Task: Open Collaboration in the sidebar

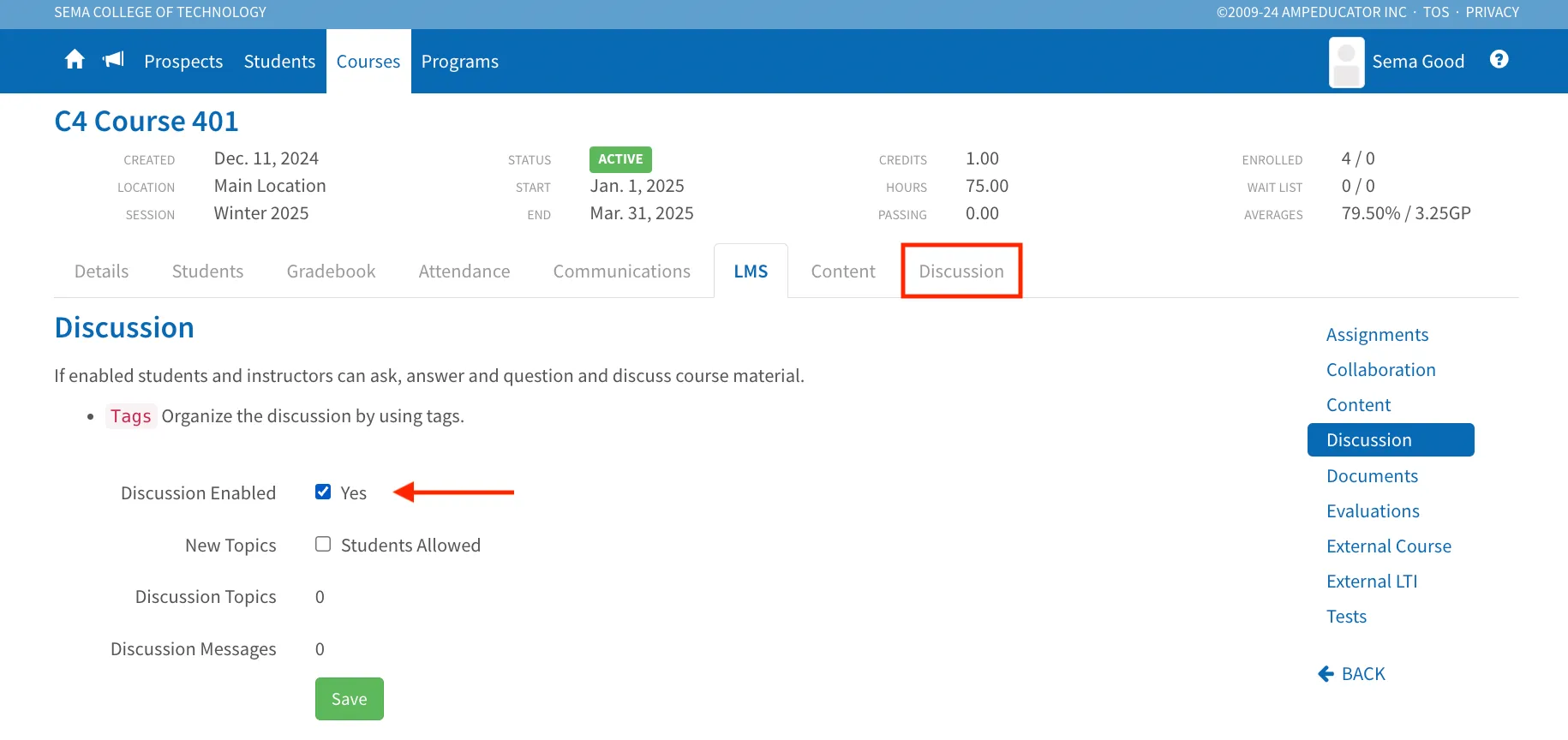Action: pyautogui.click(x=1380, y=370)
